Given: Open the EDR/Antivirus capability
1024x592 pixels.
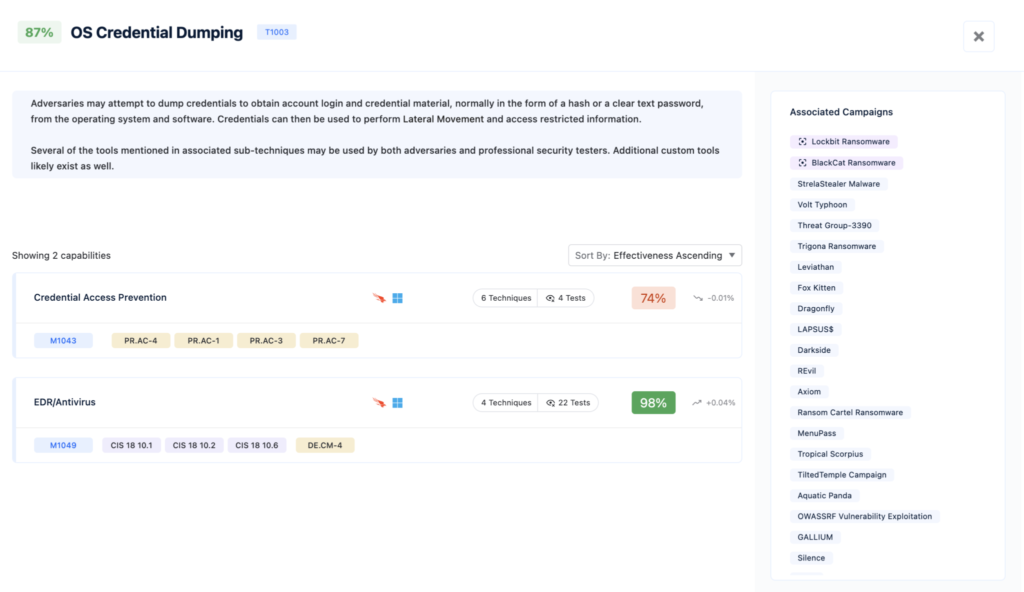Looking at the screenshot, I should coord(65,402).
